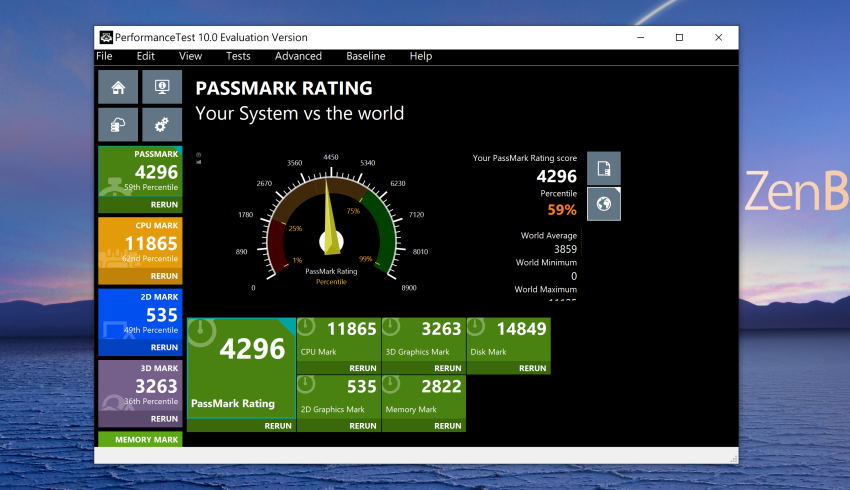Screen dimensions: 850x490
Task: Click the clock icon on Memory Mark tile
Action: click(x=391, y=384)
